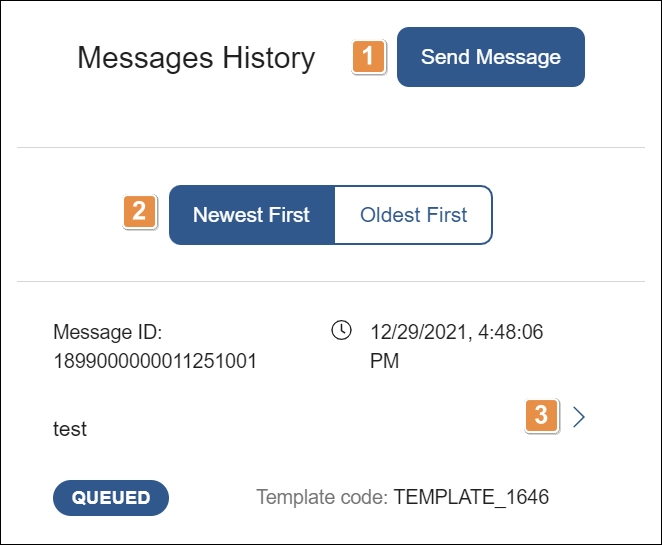Click the Messages History heading
Screen dimensions: 662x545
[196, 58]
